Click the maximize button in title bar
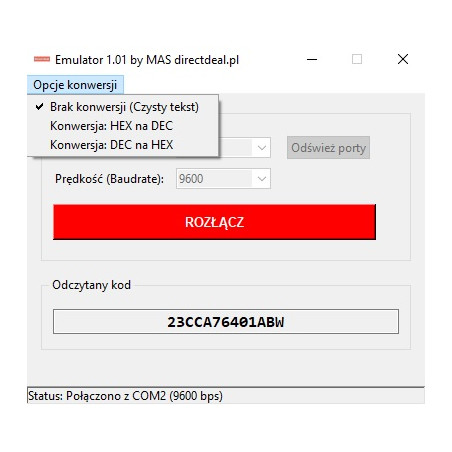452x452 pixels. click(x=357, y=60)
